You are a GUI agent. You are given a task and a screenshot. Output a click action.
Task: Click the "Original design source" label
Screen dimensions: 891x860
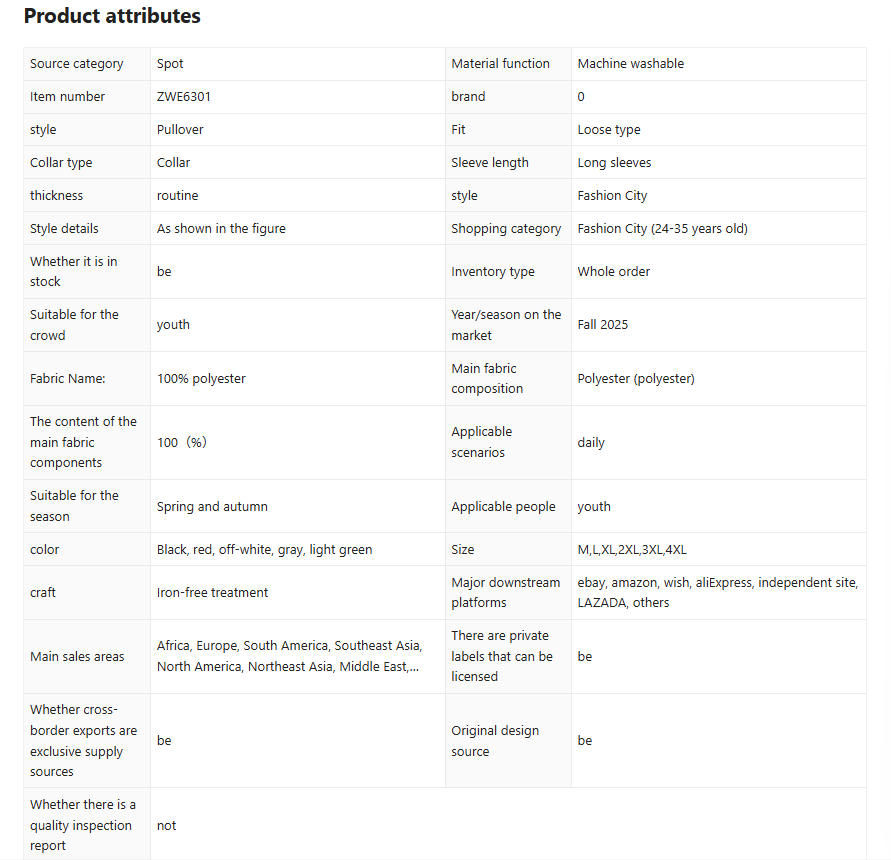495,741
